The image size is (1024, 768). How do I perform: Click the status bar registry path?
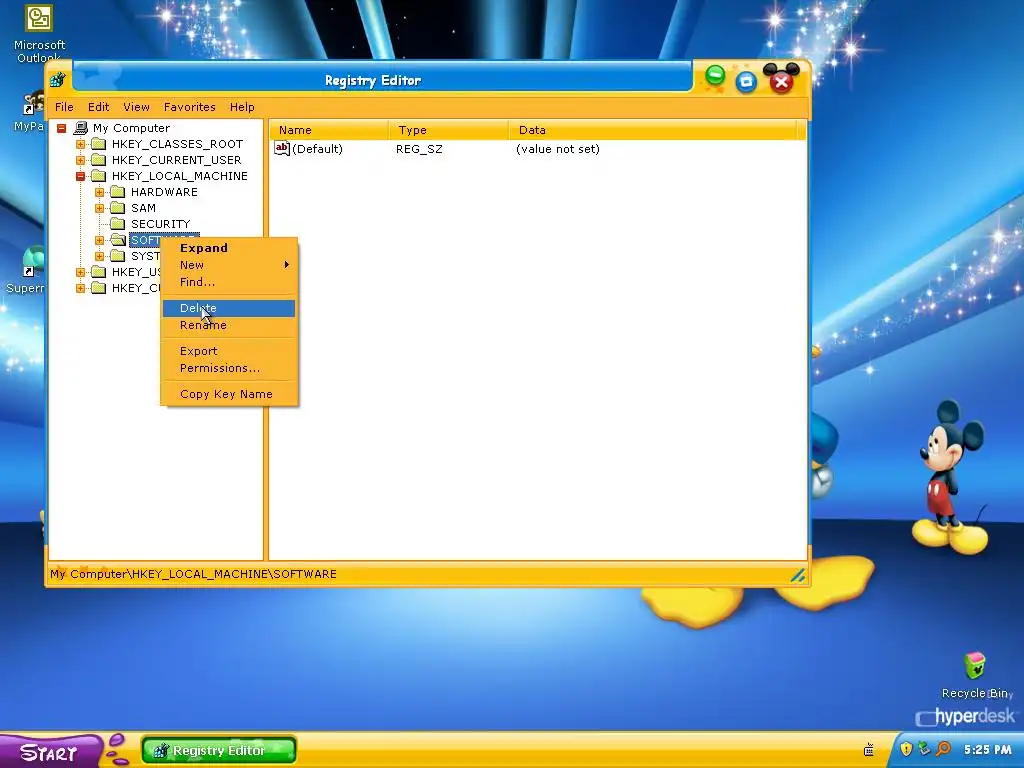(x=193, y=574)
